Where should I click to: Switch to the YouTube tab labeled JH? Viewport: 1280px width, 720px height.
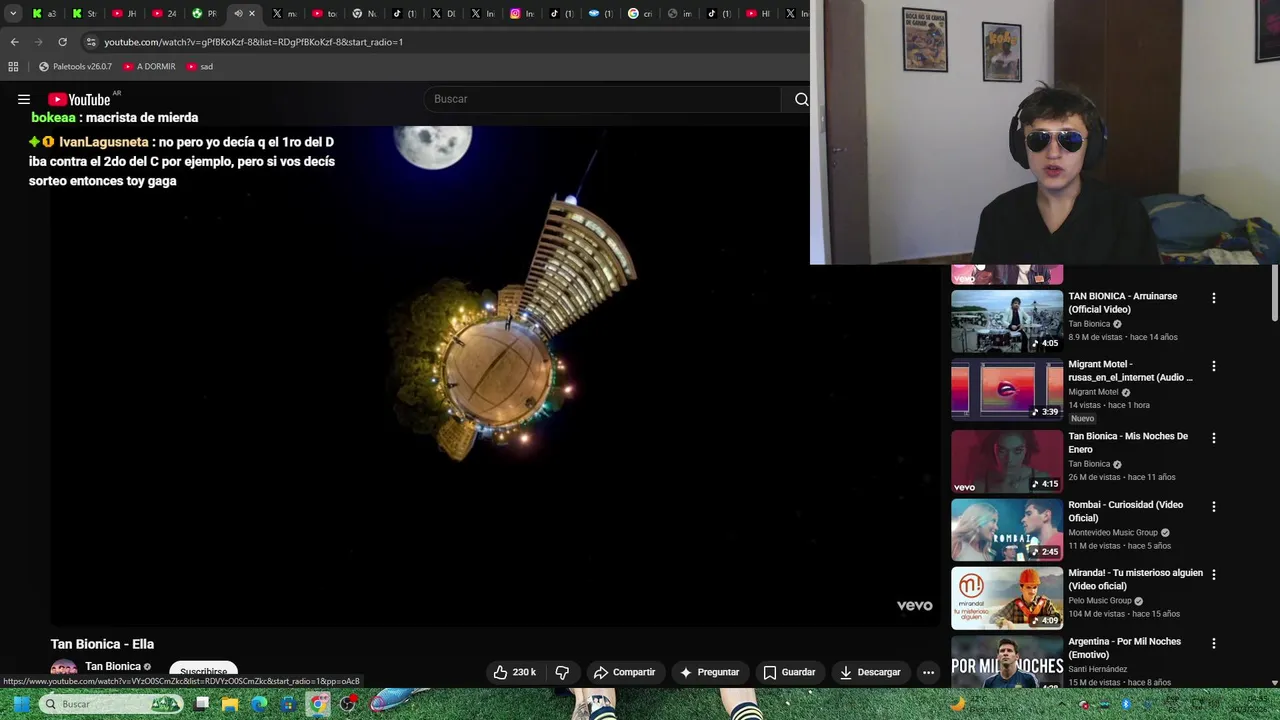click(x=124, y=13)
